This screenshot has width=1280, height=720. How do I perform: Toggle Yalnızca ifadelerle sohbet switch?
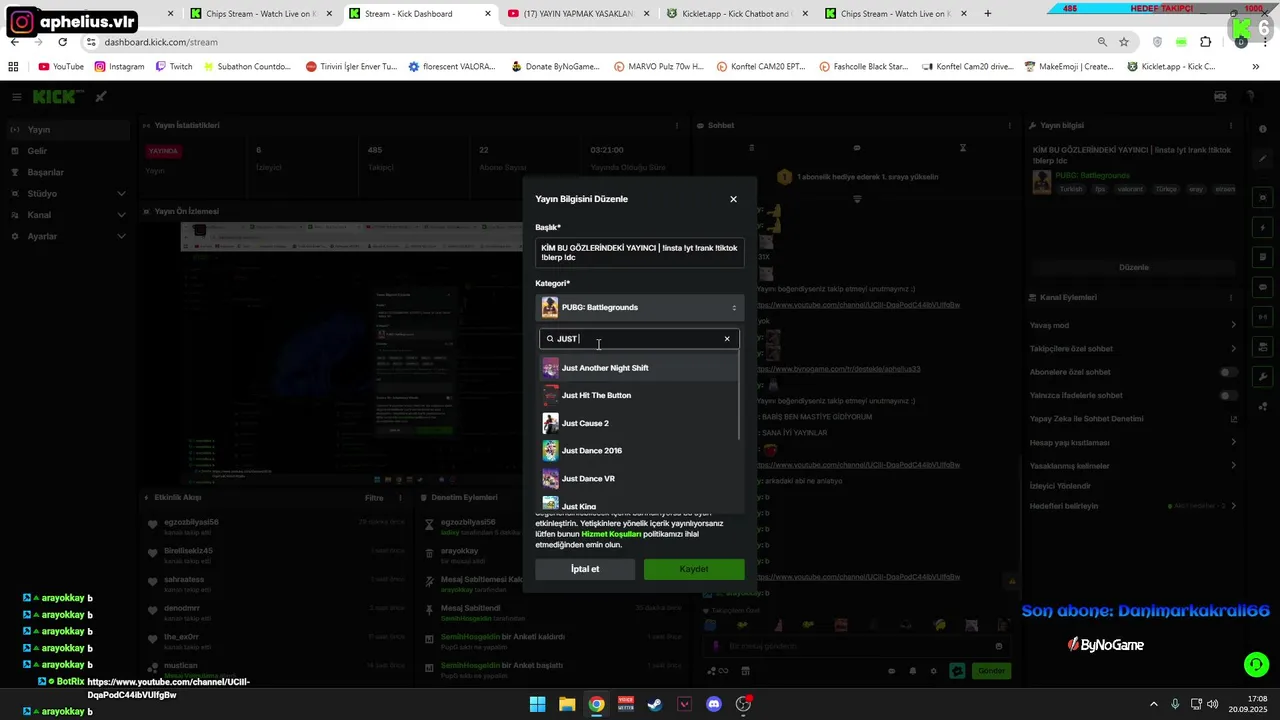click(1228, 395)
